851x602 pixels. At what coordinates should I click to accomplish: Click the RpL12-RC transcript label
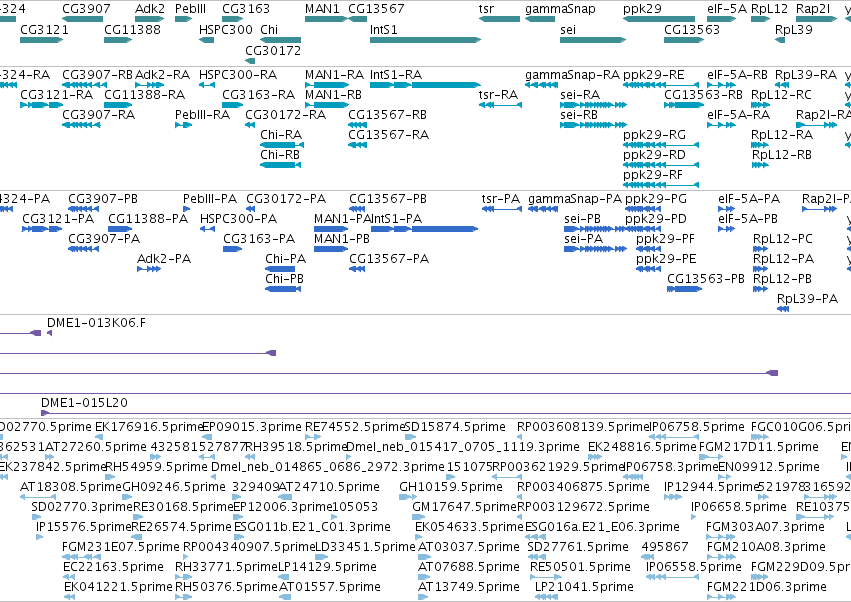(x=781, y=94)
